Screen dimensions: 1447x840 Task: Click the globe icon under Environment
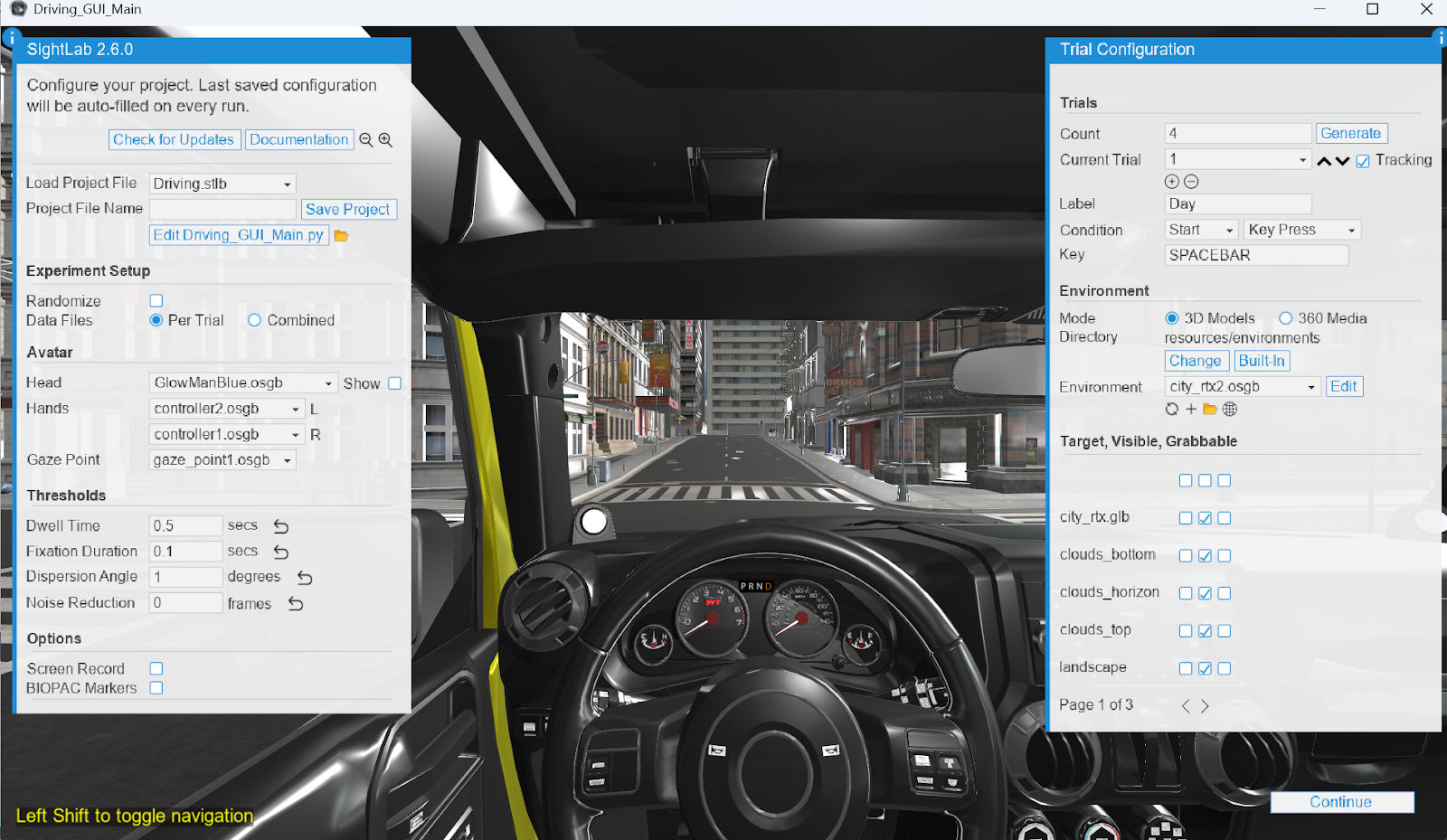coord(1230,410)
